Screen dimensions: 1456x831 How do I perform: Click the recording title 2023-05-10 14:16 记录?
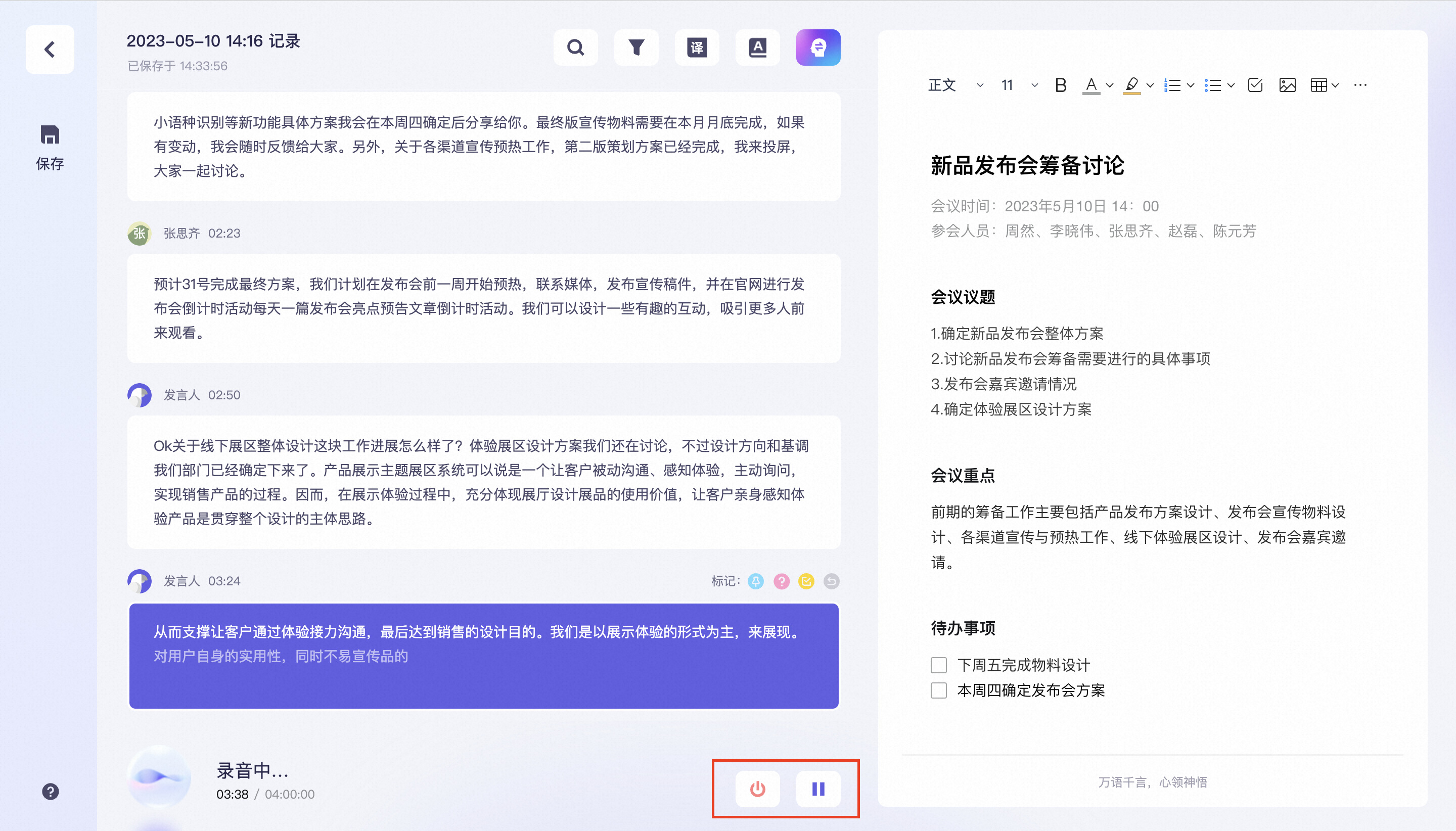pos(213,41)
